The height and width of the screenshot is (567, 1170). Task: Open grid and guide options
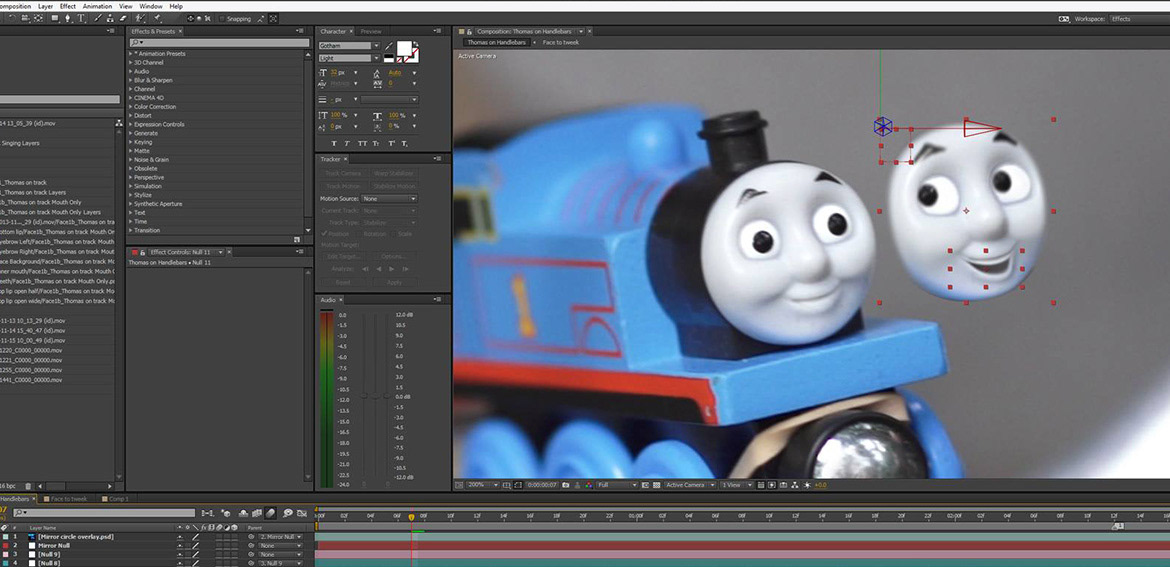(x=506, y=485)
